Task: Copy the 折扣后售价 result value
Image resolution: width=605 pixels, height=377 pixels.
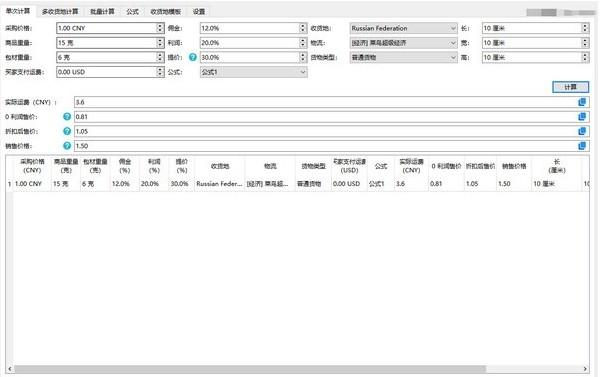Action: pos(582,131)
